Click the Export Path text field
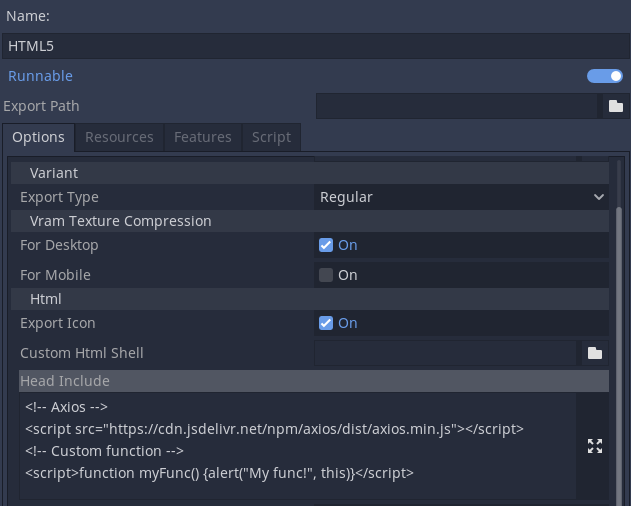 point(456,106)
